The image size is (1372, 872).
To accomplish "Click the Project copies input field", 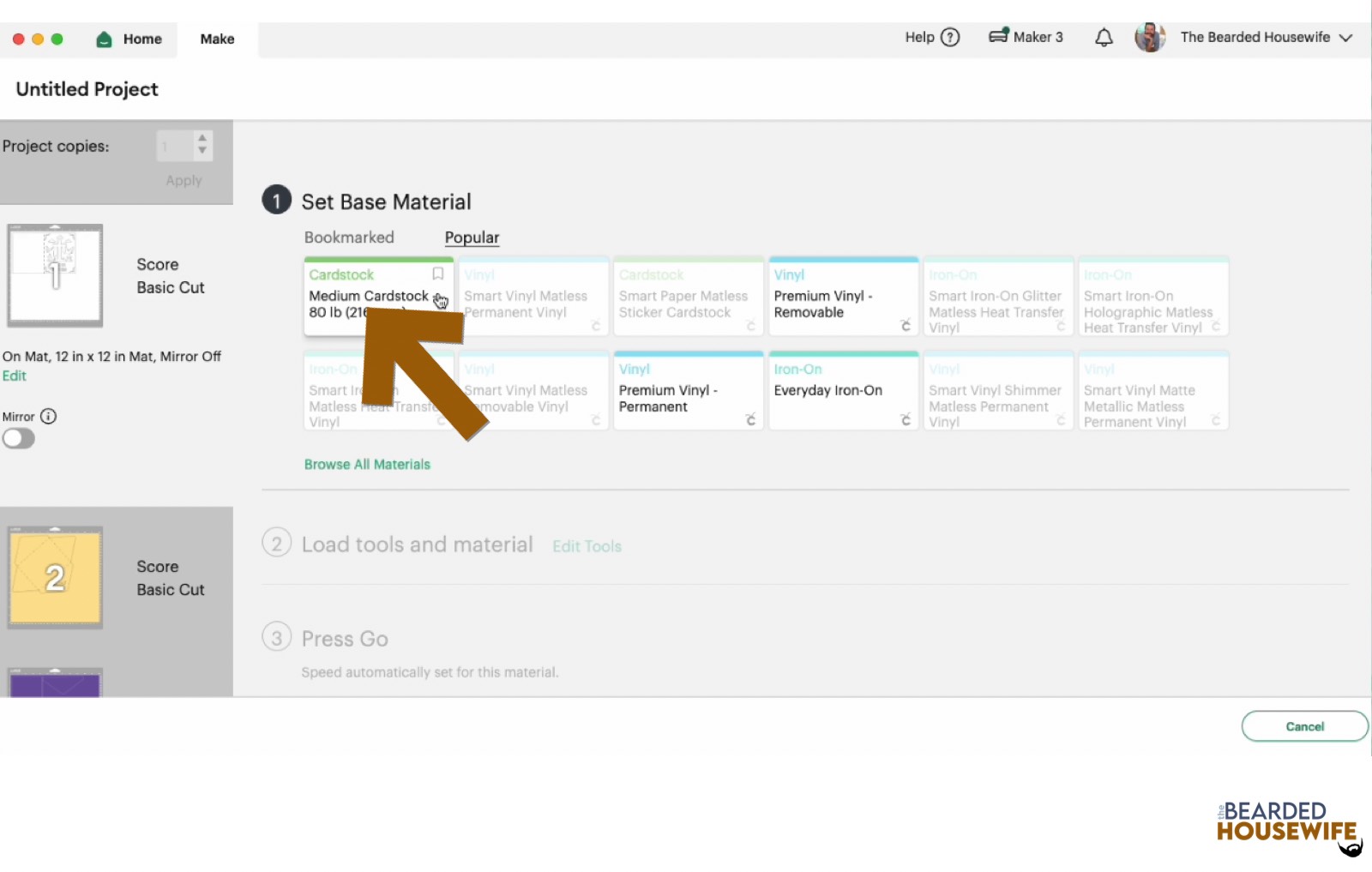I will click(x=175, y=146).
